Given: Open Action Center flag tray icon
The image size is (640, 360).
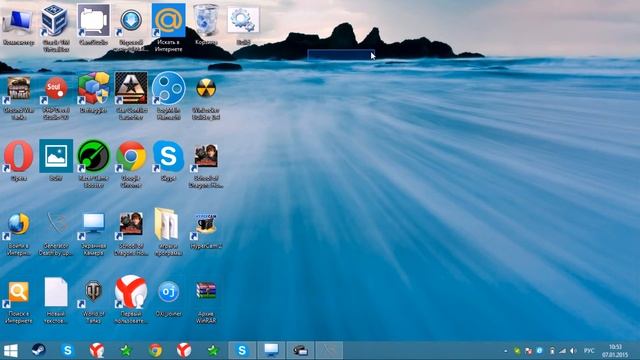Looking at the screenshot, I should [x=529, y=351].
